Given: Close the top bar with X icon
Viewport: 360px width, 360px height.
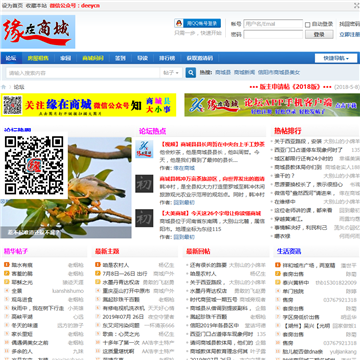Looking at the screenshot, I should [357, 5].
